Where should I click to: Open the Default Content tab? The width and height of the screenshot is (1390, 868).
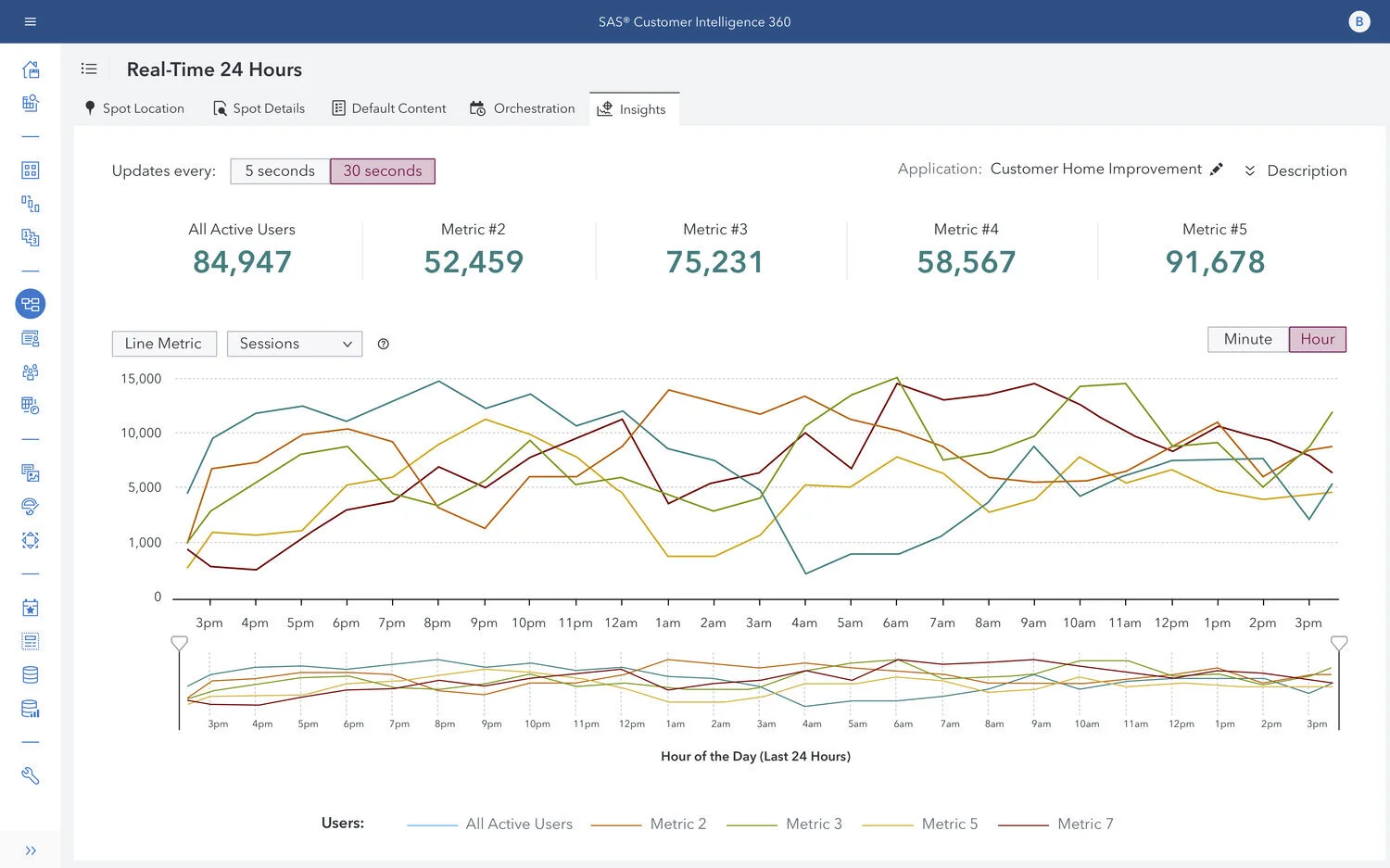click(x=389, y=108)
